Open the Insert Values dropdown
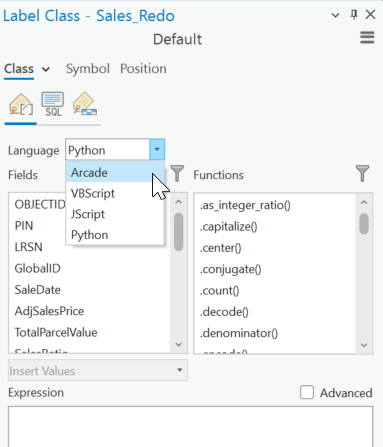 (98, 370)
